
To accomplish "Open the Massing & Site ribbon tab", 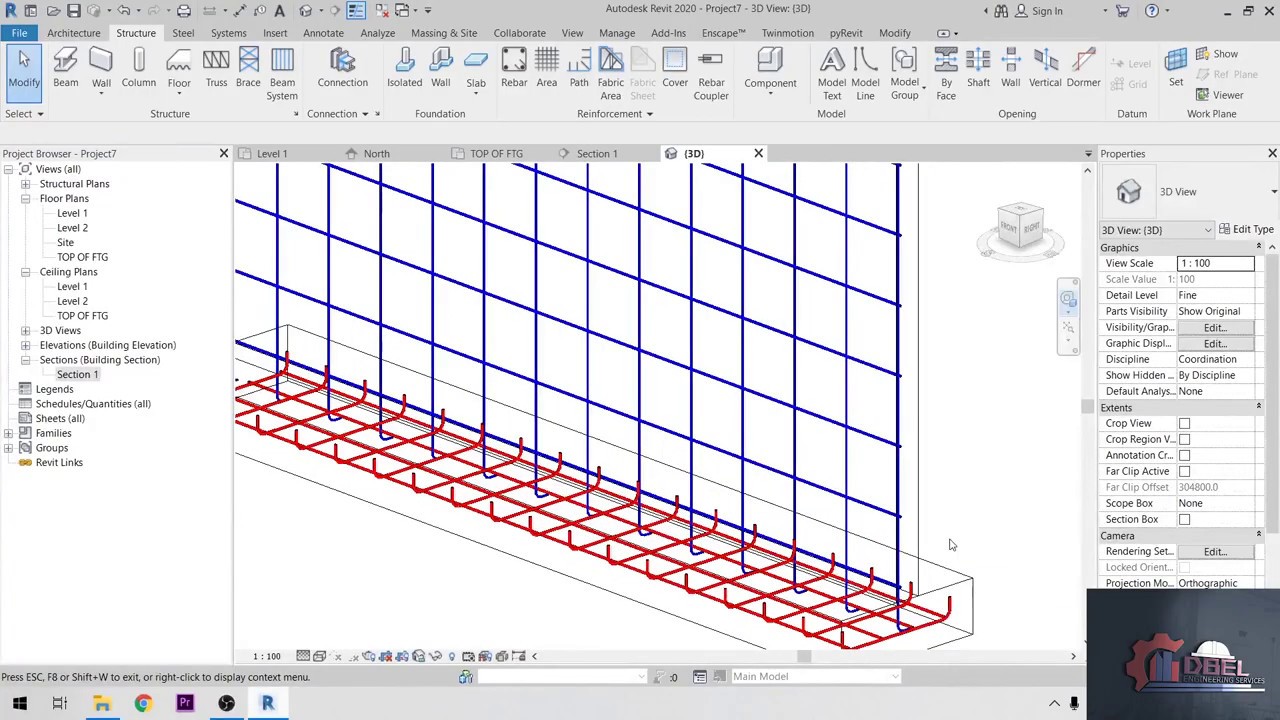I will pos(443,33).
